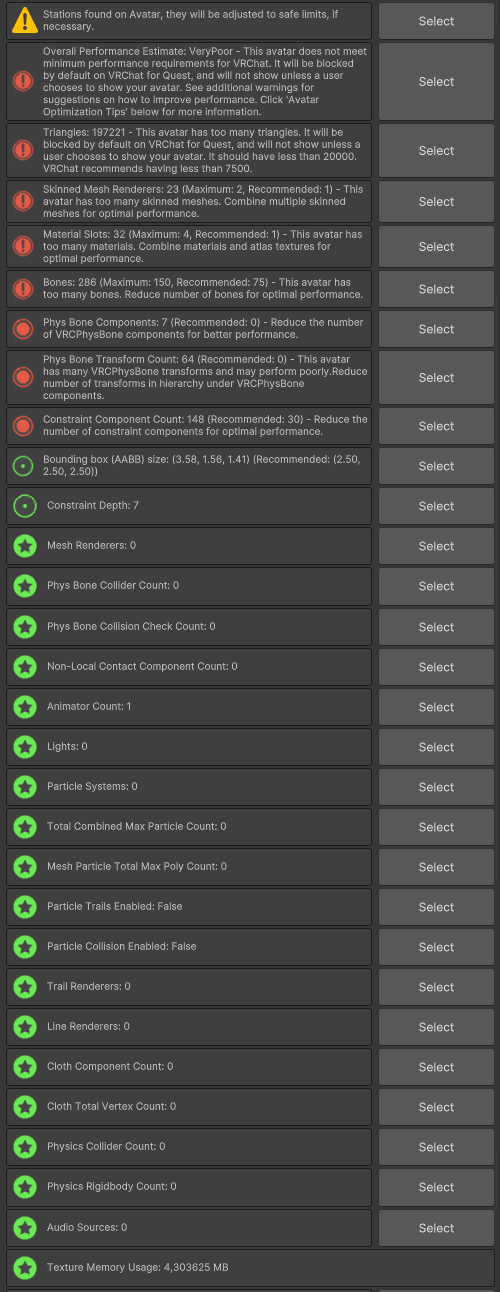Click the red error icon for Material Slots
The image size is (500, 1292).
pos(24,246)
